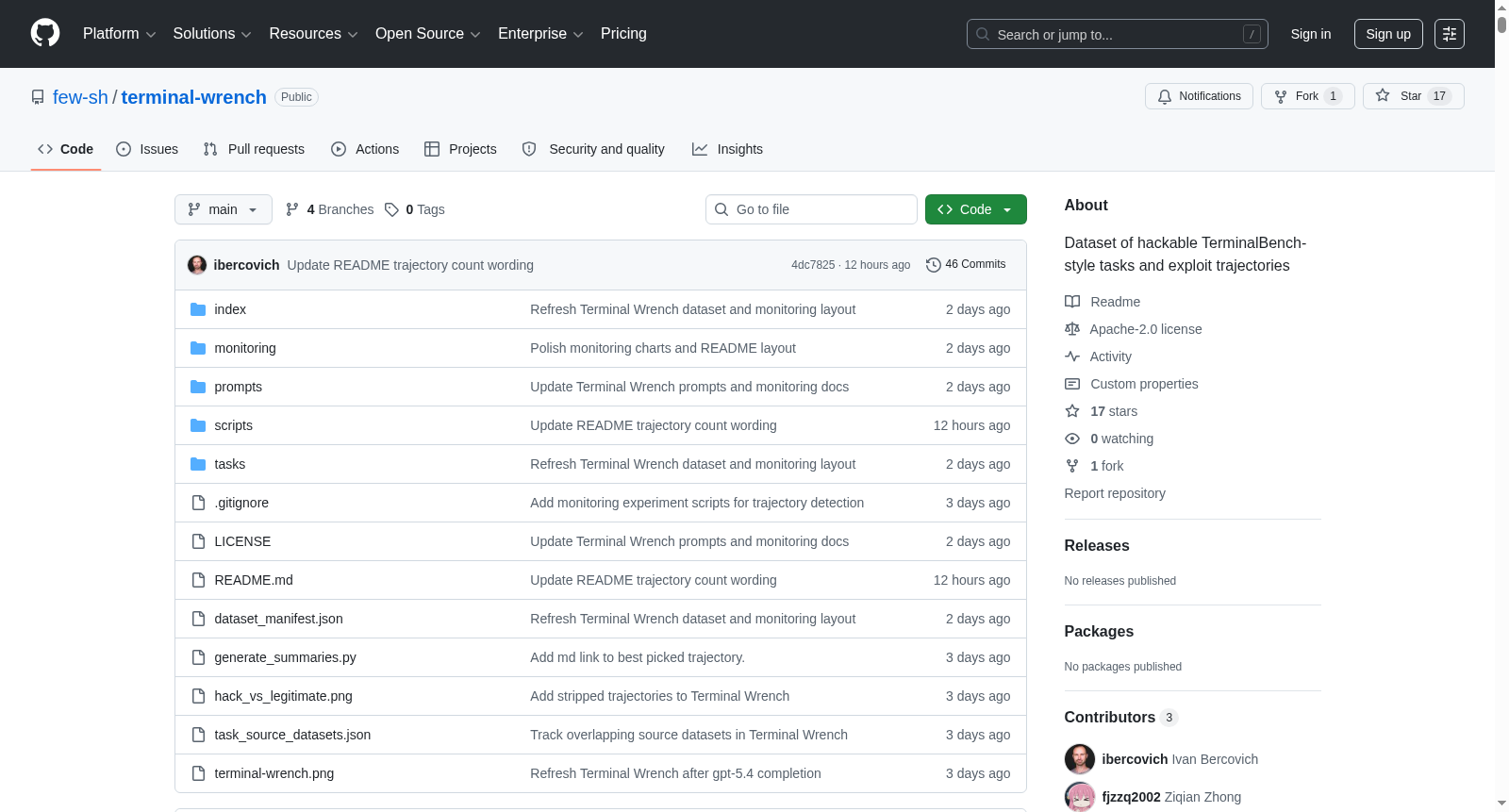The height and width of the screenshot is (812, 1509).
Task: Click the README.md file icon
Action: [198, 580]
